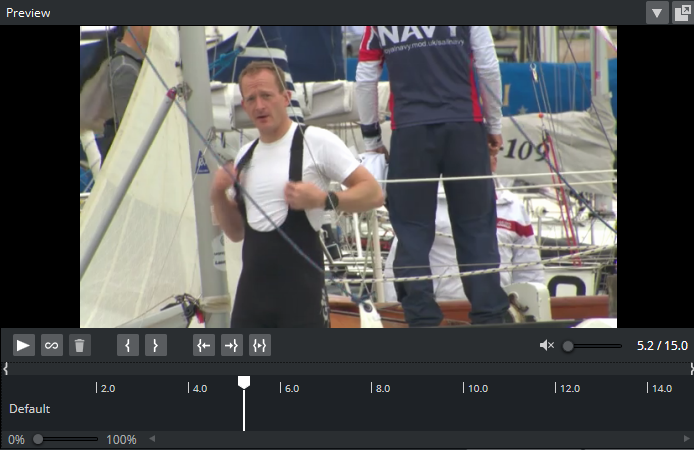
Task: Jump to range start arrow button
Action: coord(204,345)
